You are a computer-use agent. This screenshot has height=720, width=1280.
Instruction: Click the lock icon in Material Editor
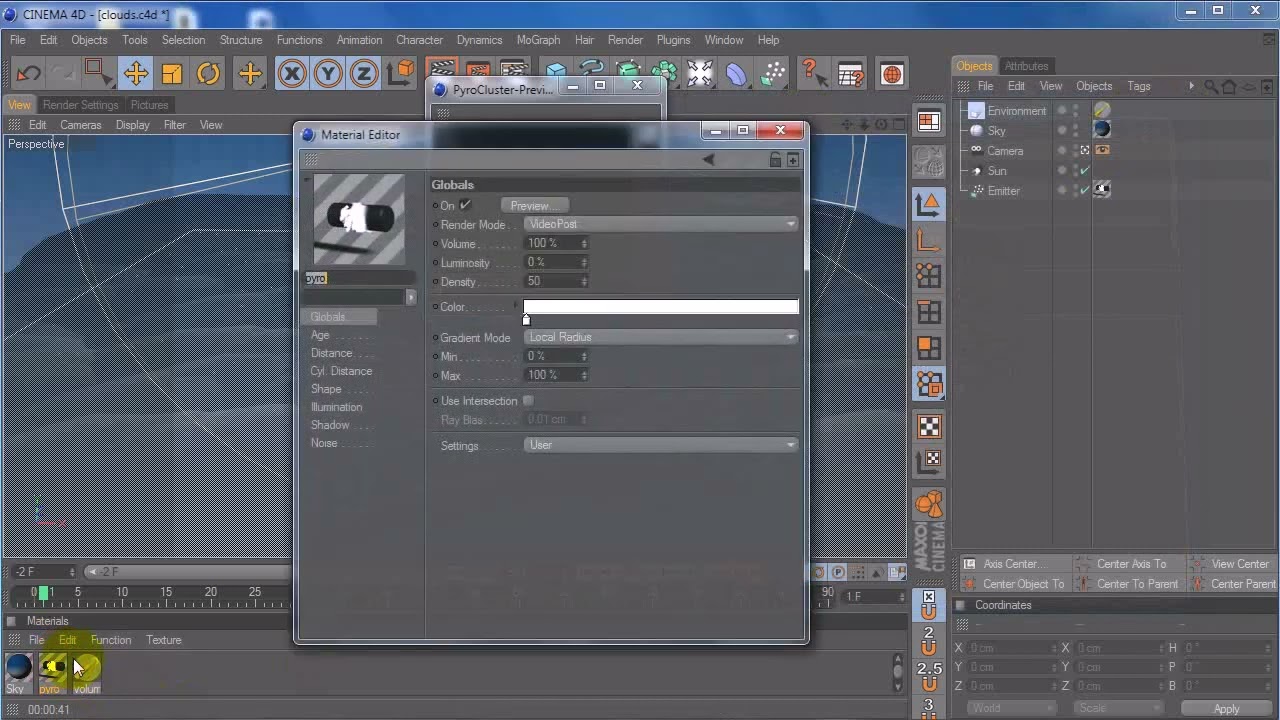[x=775, y=160]
